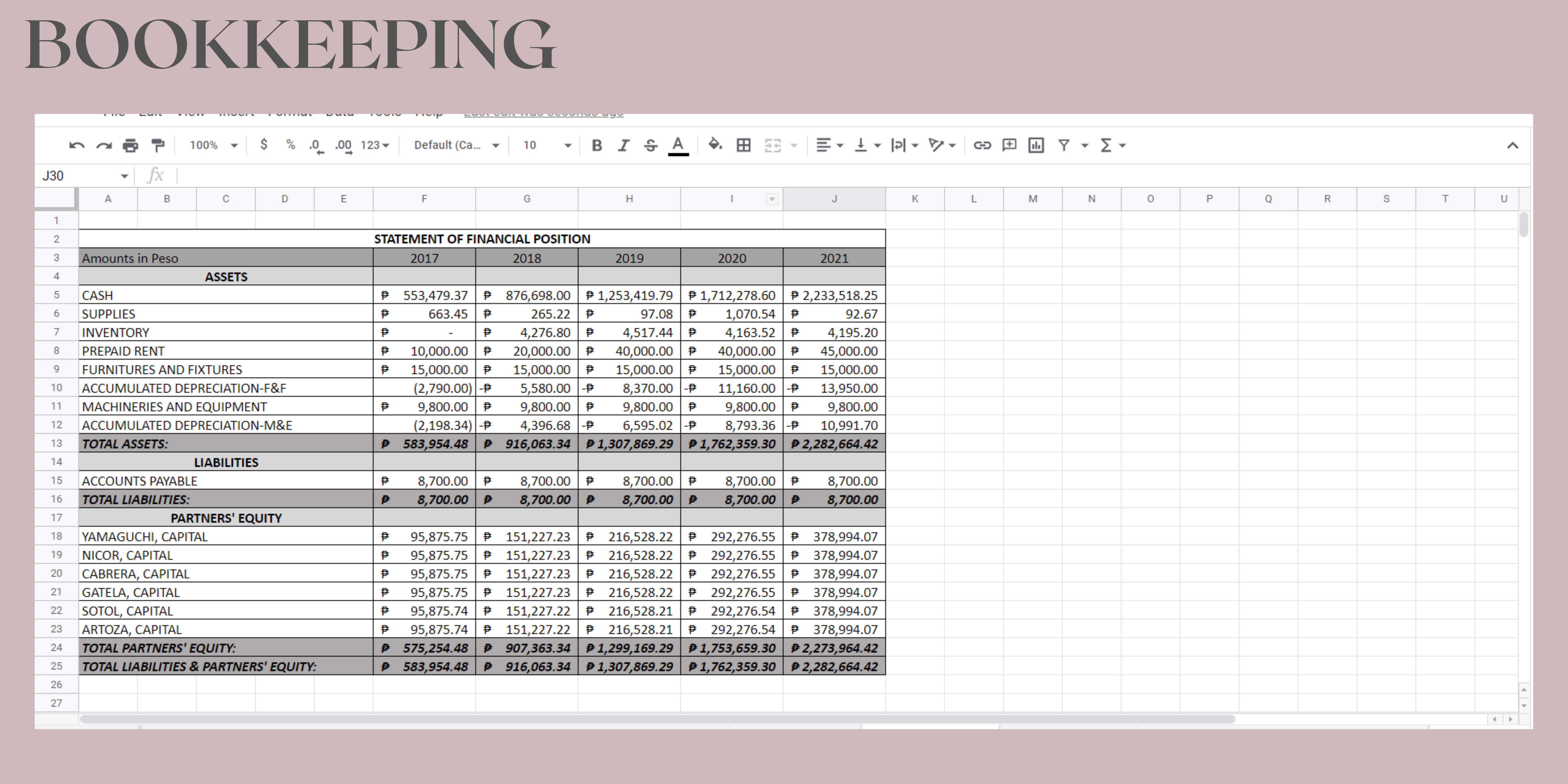
Task: Select the CASH 2017 value 553,479.37
Action: [424, 295]
